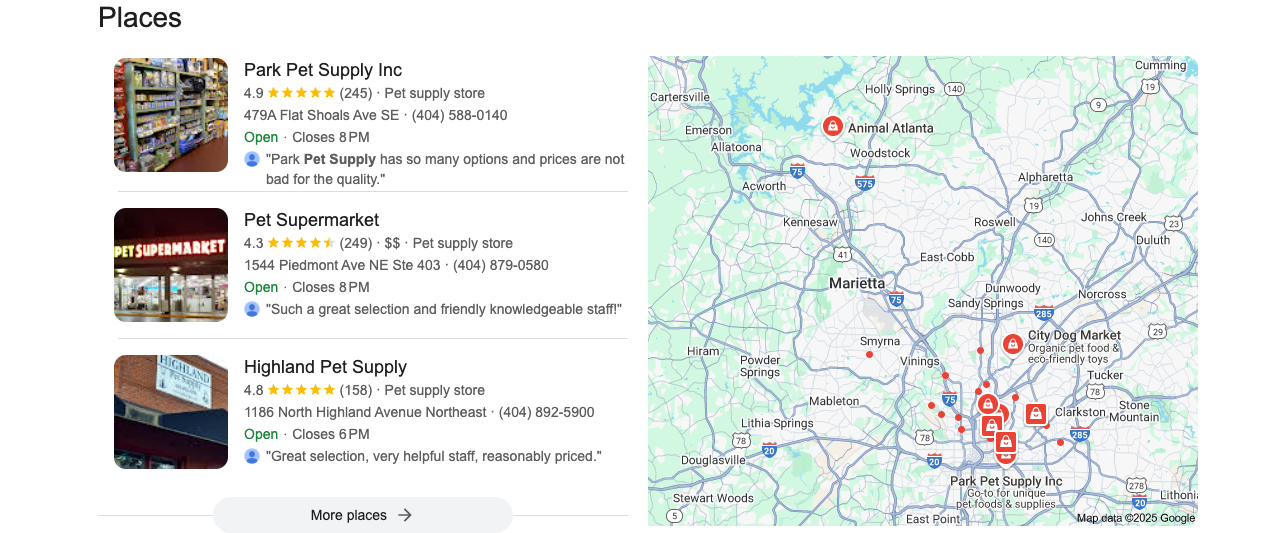Open the Highland Pet Supply listing title
1280x533 pixels.
click(325, 367)
